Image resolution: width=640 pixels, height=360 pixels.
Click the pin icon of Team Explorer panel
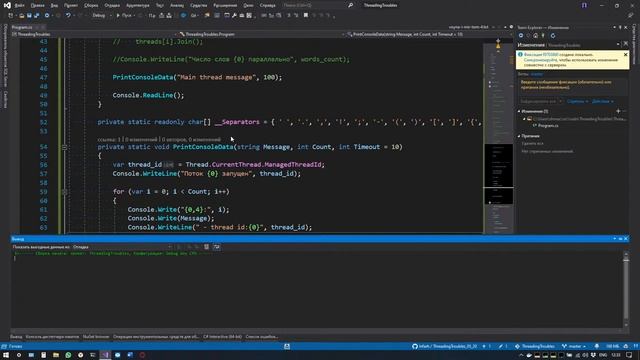click(620, 27)
